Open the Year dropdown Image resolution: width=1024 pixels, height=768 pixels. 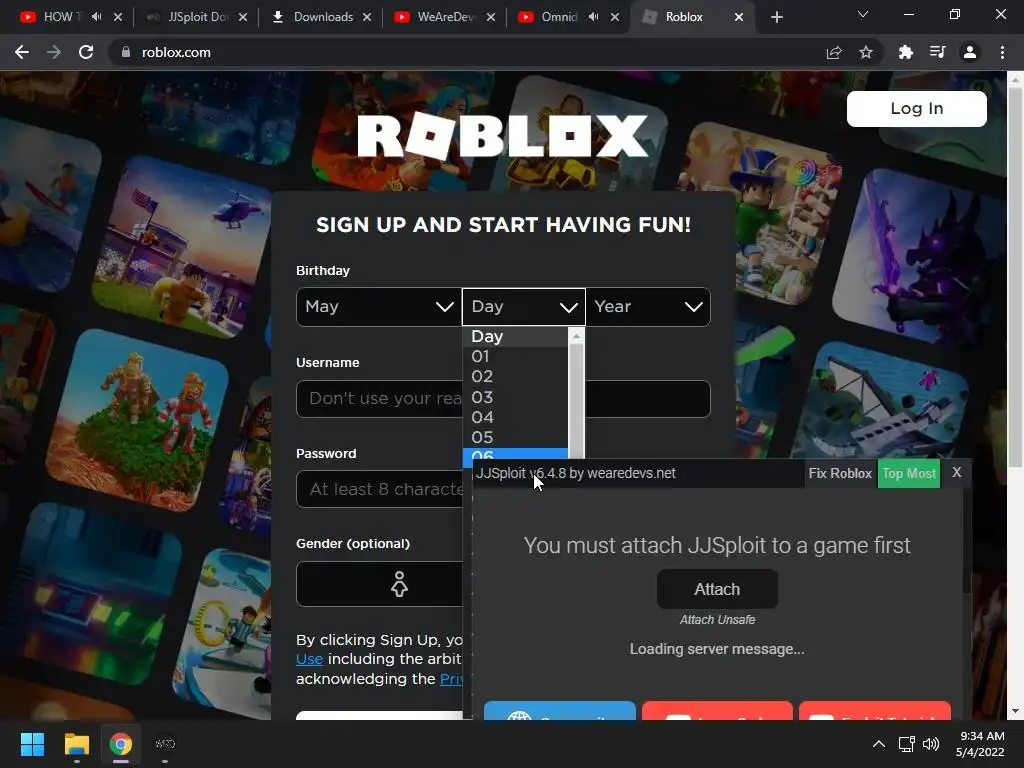648,306
